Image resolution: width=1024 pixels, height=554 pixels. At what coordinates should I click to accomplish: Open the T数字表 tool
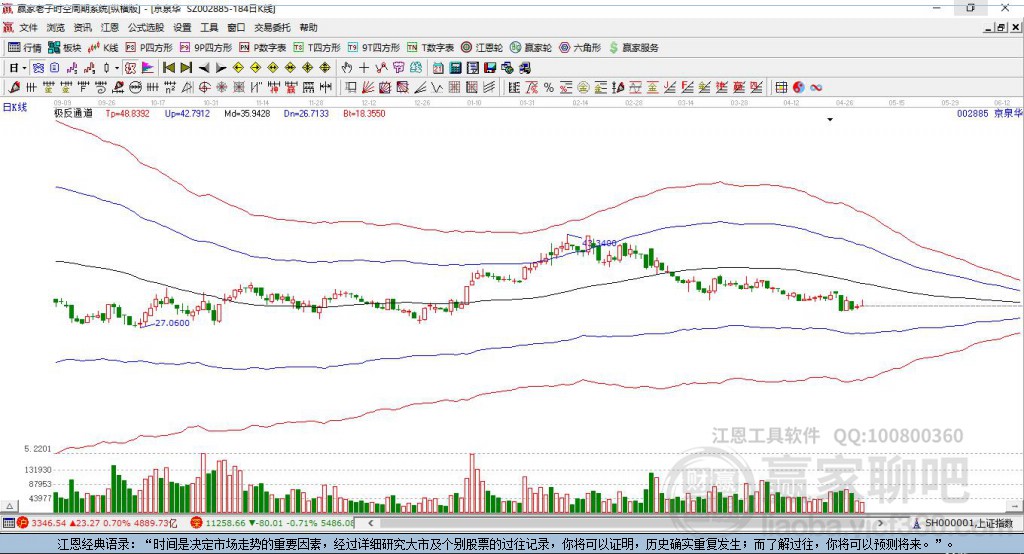(x=430, y=48)
